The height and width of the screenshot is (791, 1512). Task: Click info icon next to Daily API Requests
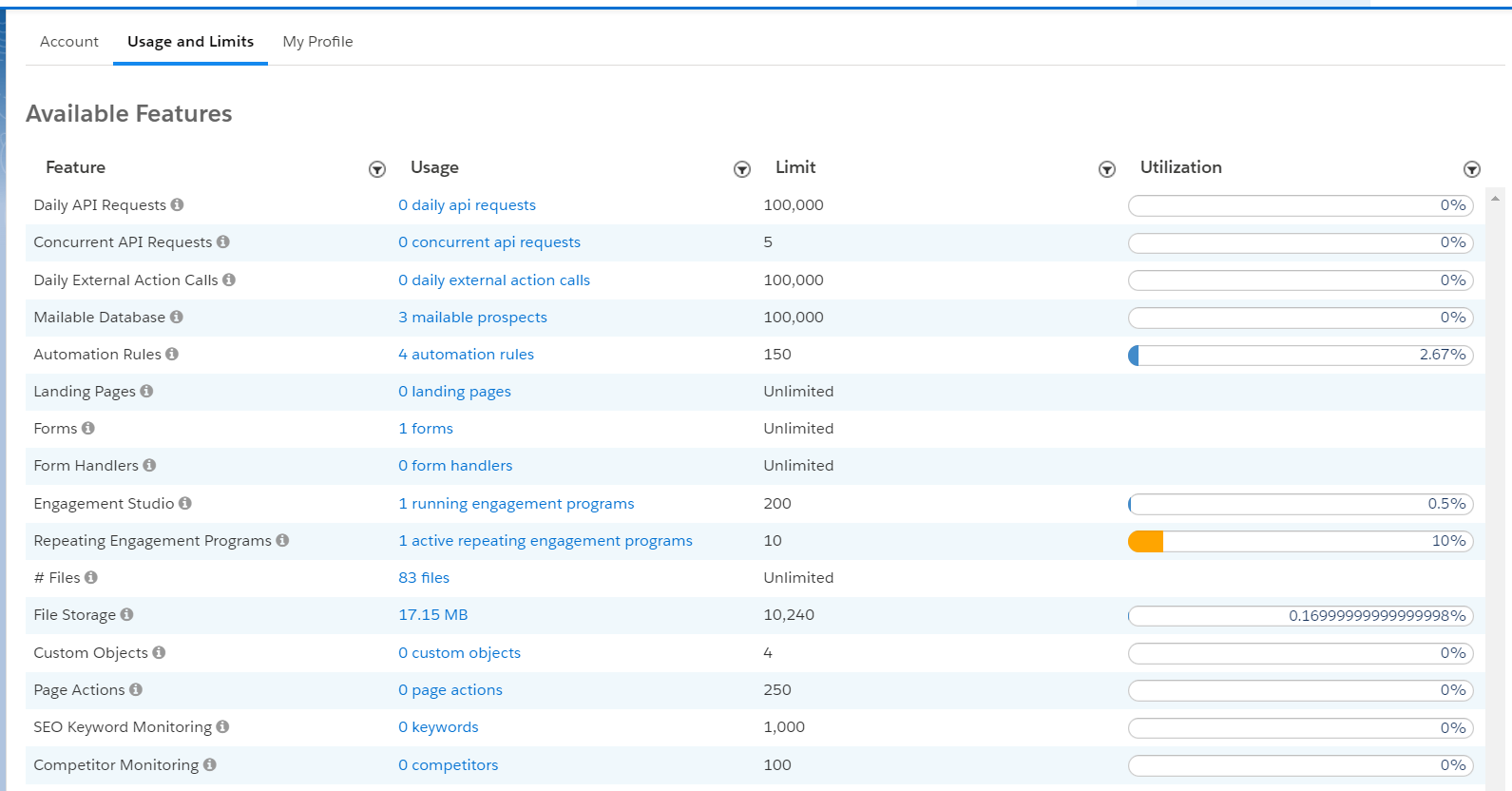tap(178, 204)
